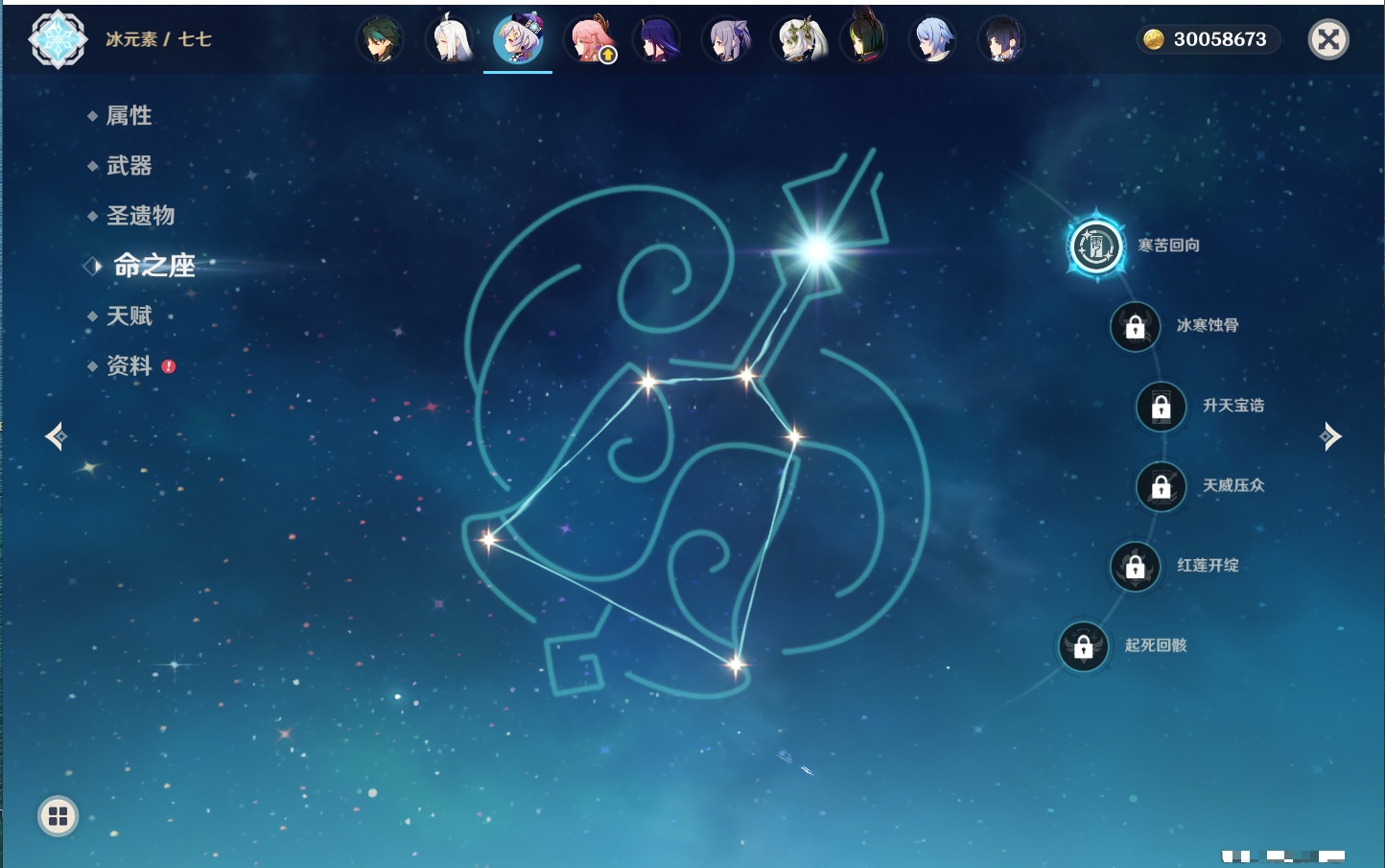The height and width of the screenshot is (868, 1385).
Task: Click the Cryo element snowflake emblem
Action: coord(59,39)
